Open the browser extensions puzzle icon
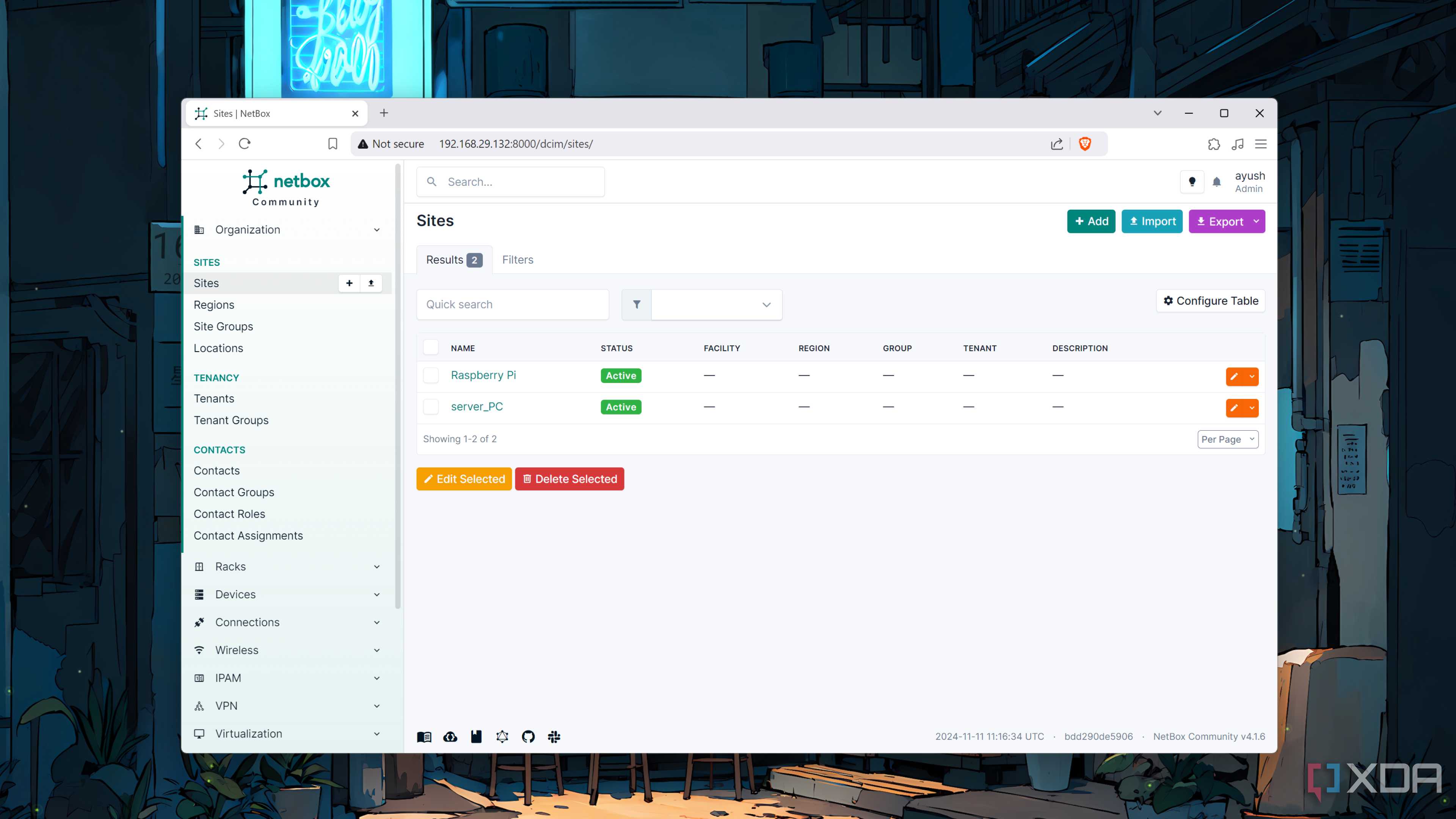Screen dimensions: 1456x819 click(1213, 144)
